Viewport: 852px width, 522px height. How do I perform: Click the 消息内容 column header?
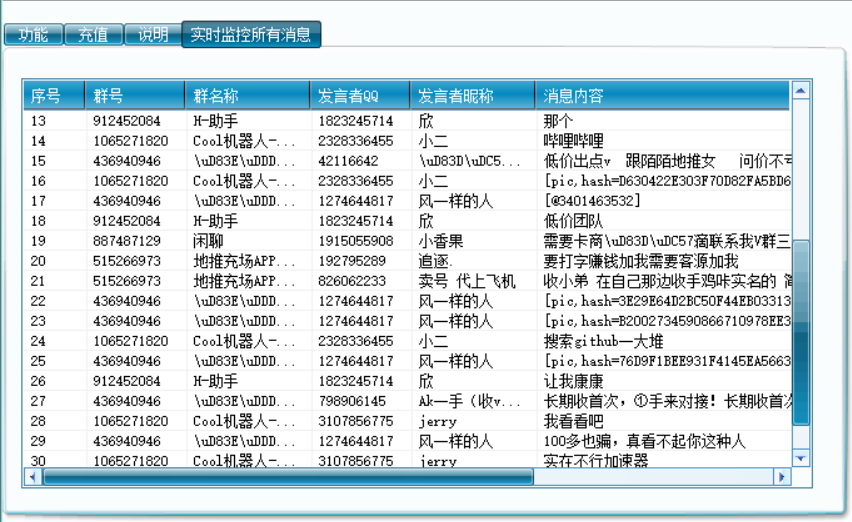coord(660,96)
